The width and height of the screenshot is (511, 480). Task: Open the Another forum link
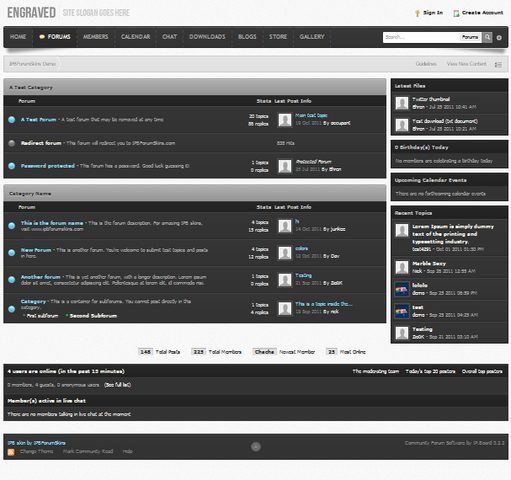pos(41,277)
